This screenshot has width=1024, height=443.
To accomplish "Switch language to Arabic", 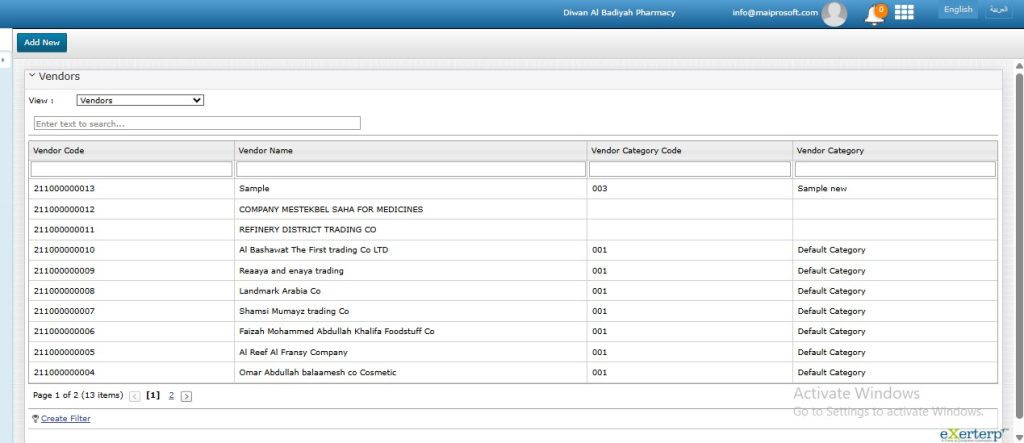I will pos(998,10).
